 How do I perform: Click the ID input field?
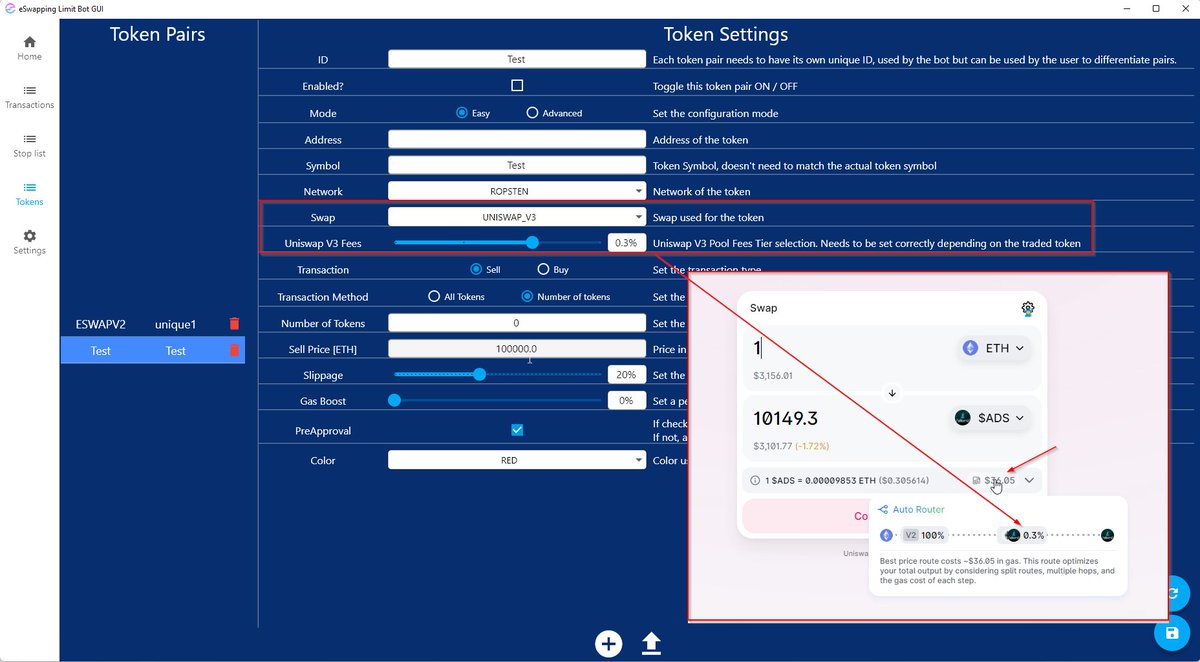(517, 60)
